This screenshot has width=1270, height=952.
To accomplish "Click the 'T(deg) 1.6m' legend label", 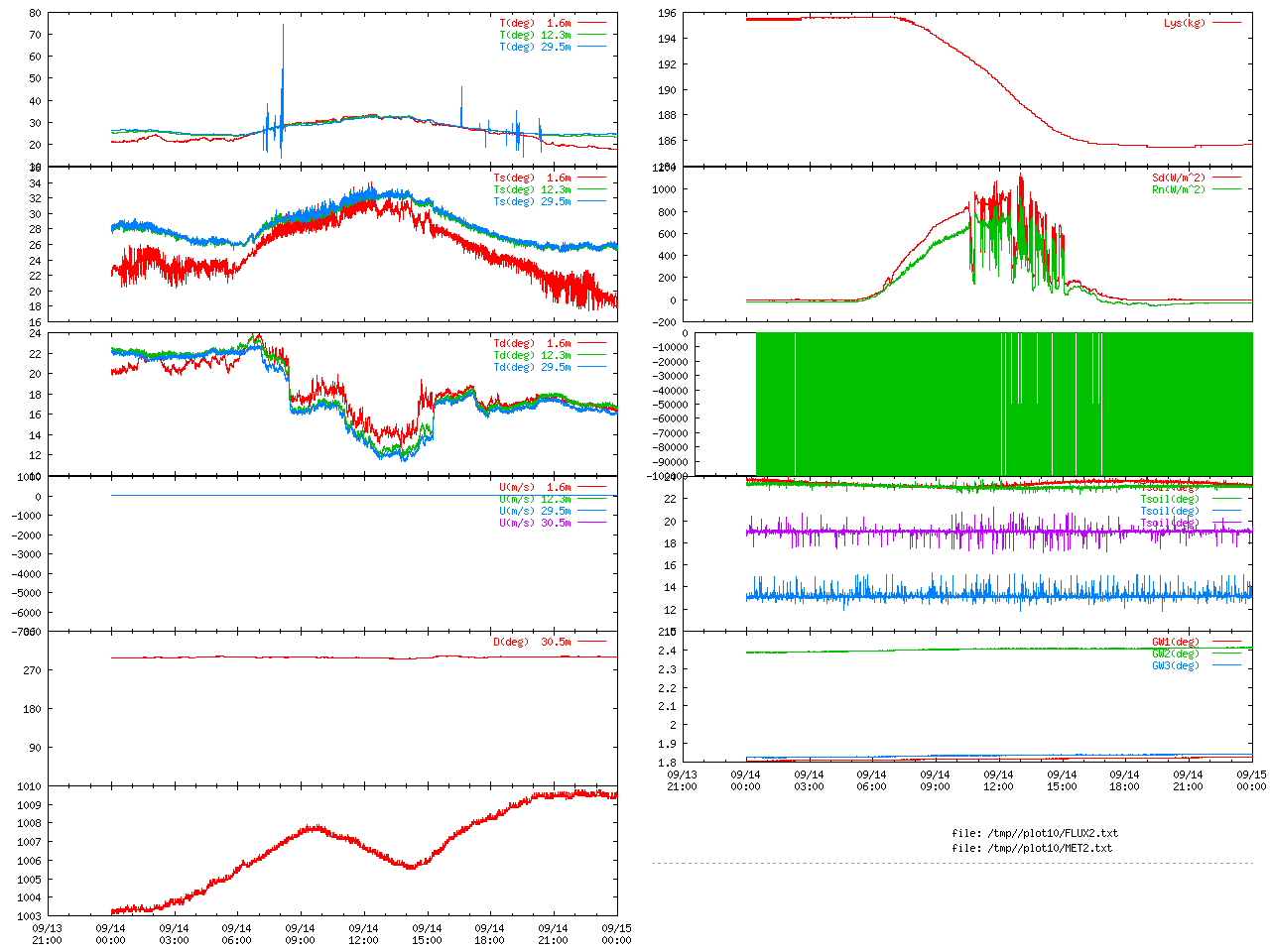I will click(535, 23).
